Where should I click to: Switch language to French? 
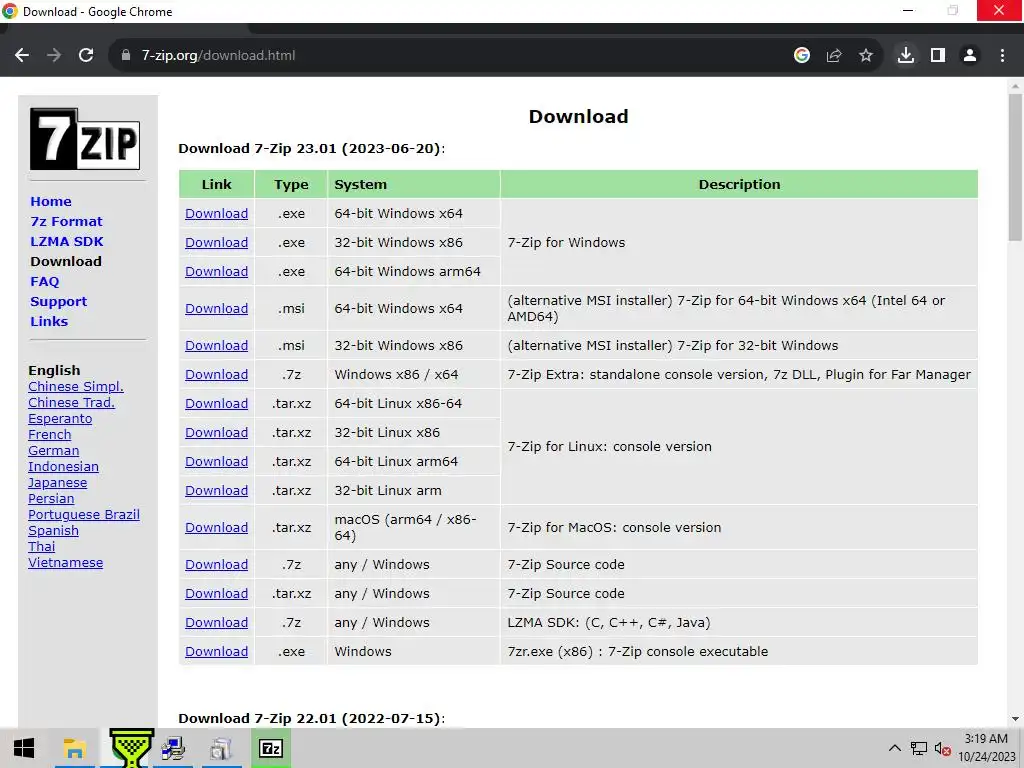(50, 434)
